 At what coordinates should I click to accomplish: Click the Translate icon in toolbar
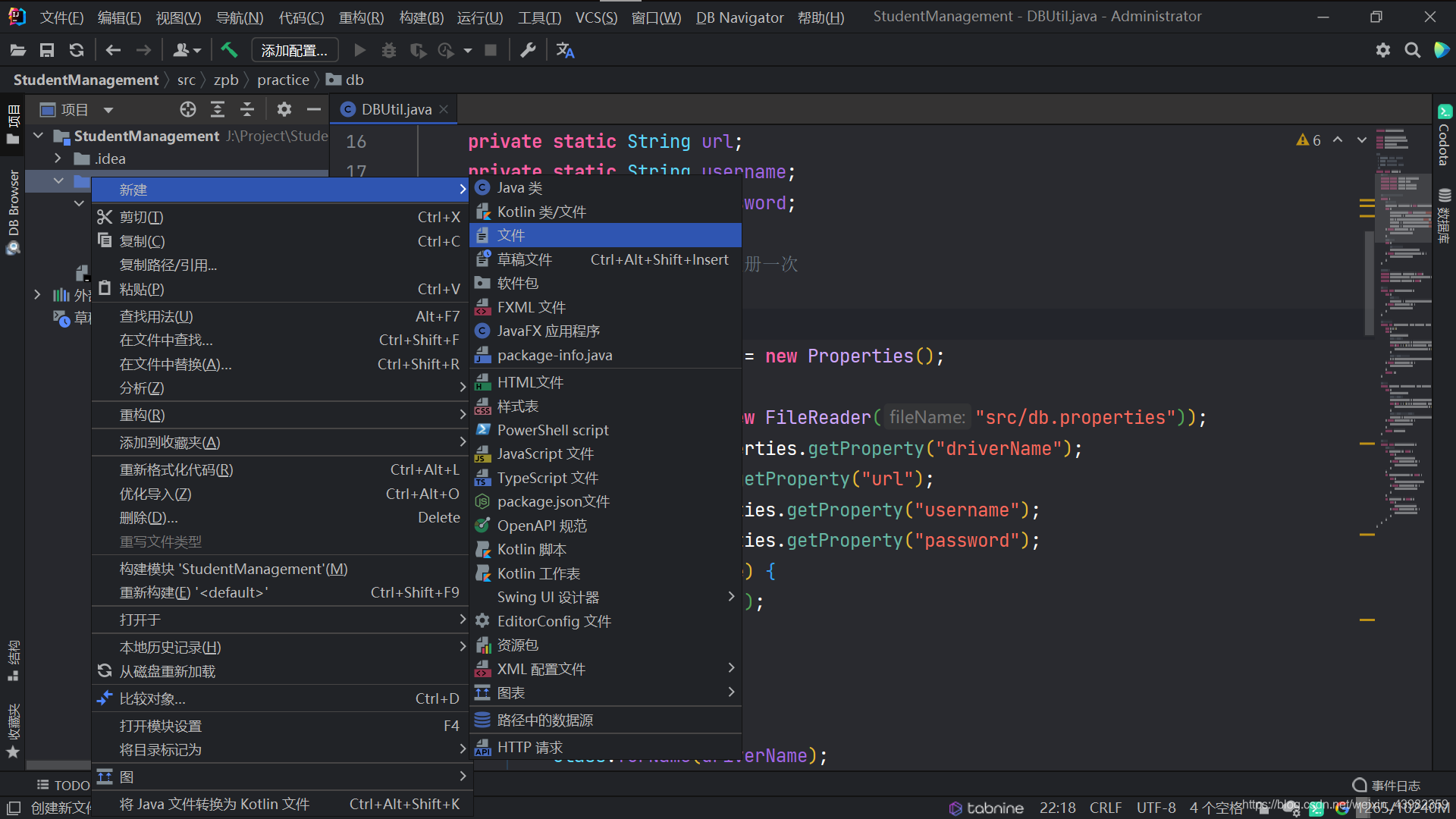pyautogui.click(x=565, y=50)
